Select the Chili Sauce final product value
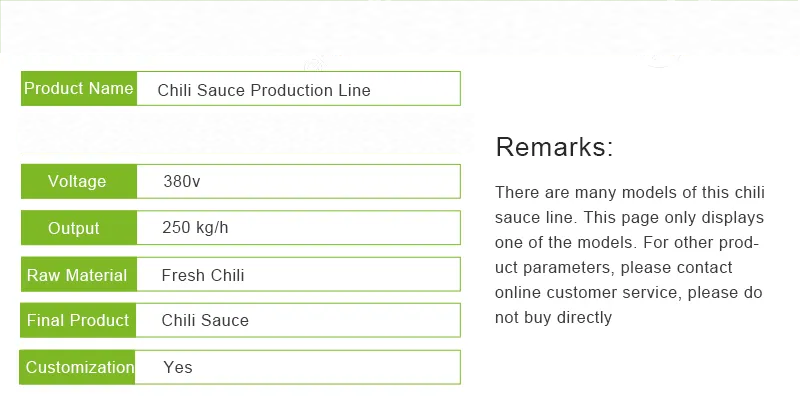This screenshot has width=800, height=404. coord(205,321)
